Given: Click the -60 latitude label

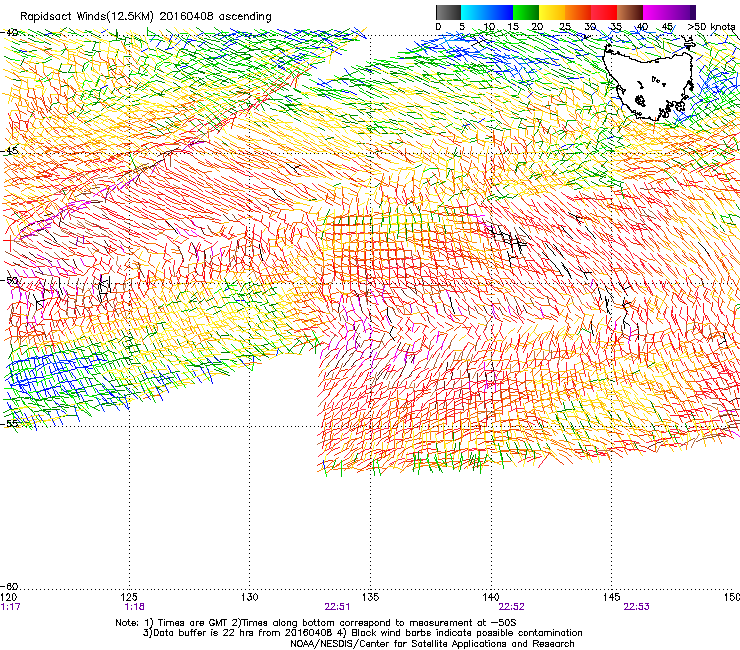Looking at the screenshot, I should pos(9,586).
